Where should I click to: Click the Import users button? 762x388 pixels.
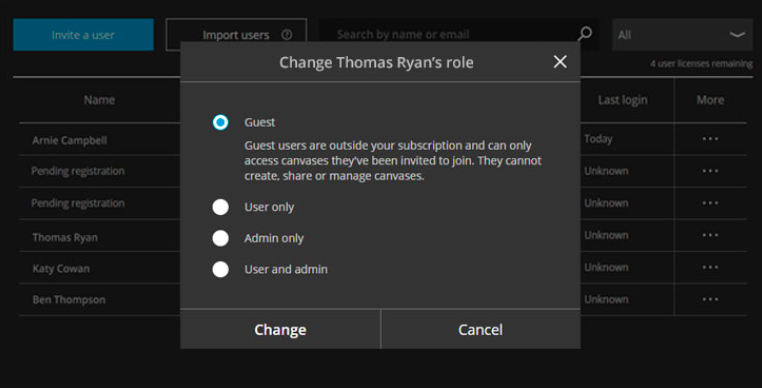[x=236, y=35]
